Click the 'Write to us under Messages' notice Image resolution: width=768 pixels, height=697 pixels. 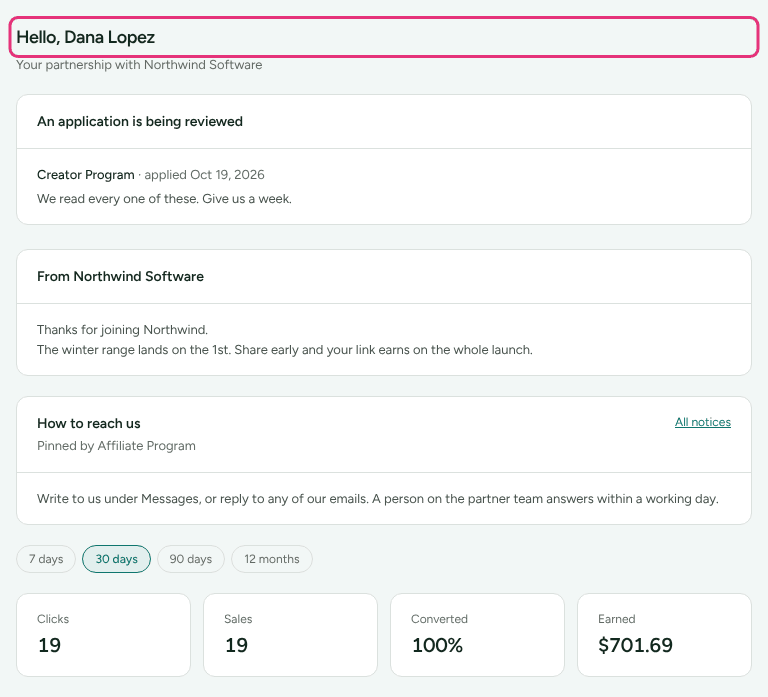pos(378,499)
